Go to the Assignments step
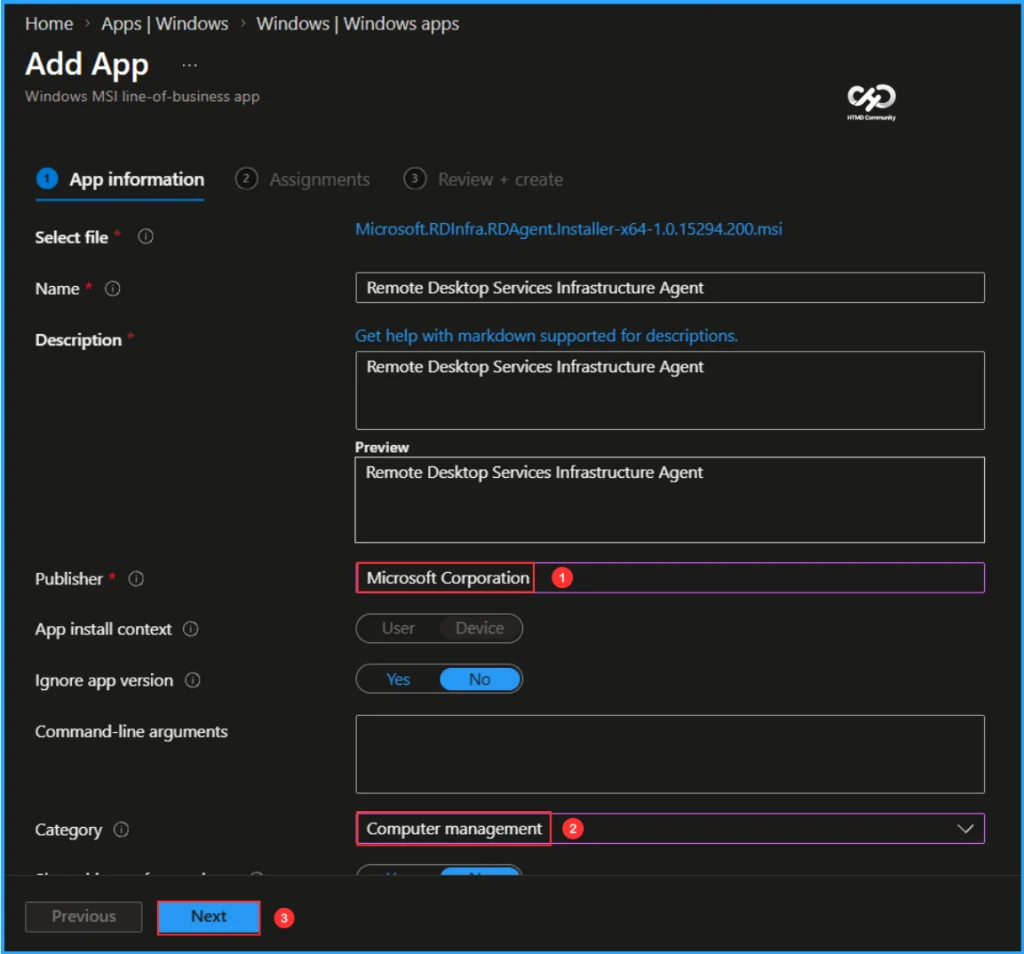 [302, 180]
